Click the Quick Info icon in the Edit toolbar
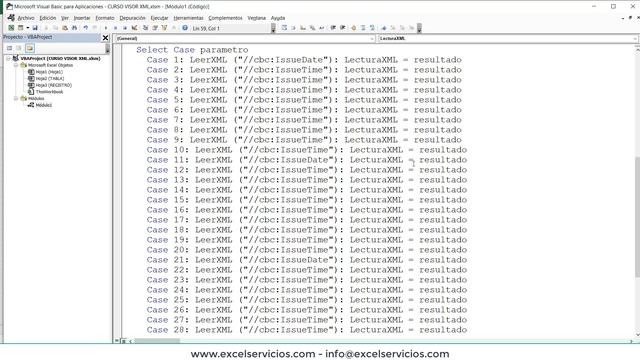 click(302, 28)
